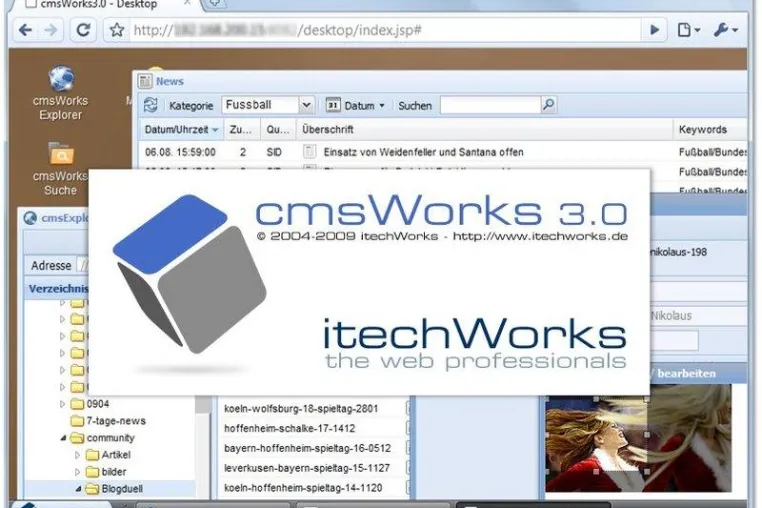Expand the bilder folder
Screen dimensions: 762x508
pyautogui.click(x=77, y=472)
